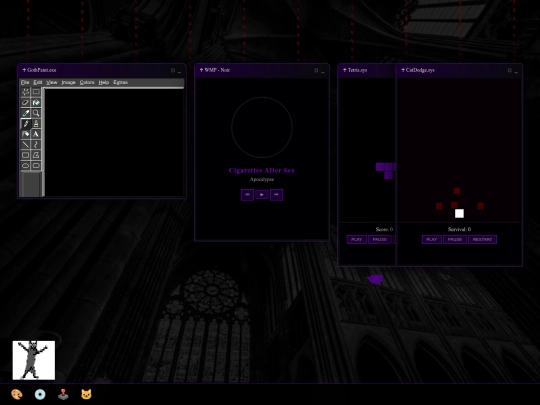Viewport: 540px width, 405px height.
Task: Click the dancing cat image thumbnail
Action: tap(34, 360)
